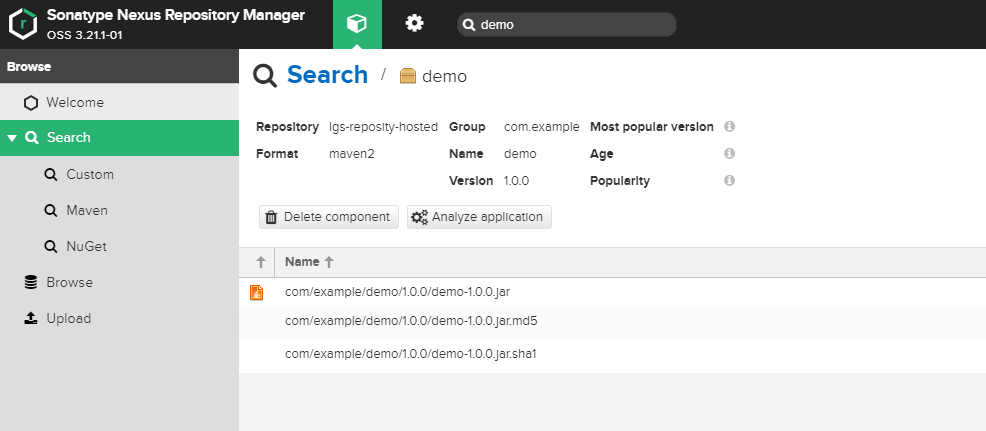The height and width of the screenshot is (431, 986).
Task: Click the Welcome hexagon icon
Action: [32, 102]
